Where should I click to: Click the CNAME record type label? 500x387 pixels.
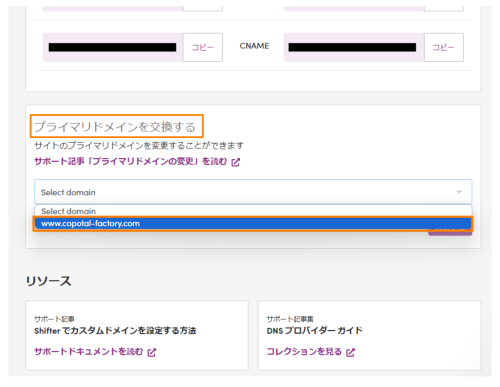click(x=254, y=46)
